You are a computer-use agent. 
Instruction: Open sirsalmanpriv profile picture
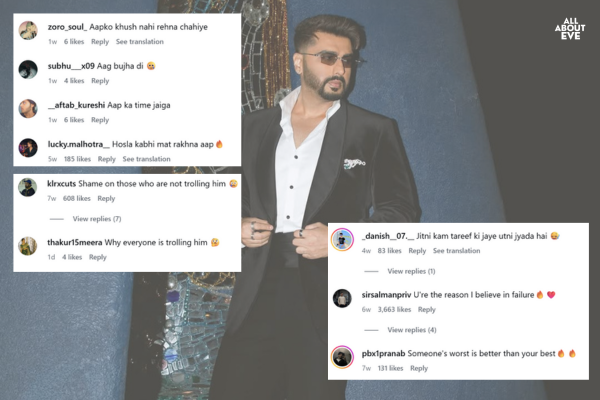343,299
